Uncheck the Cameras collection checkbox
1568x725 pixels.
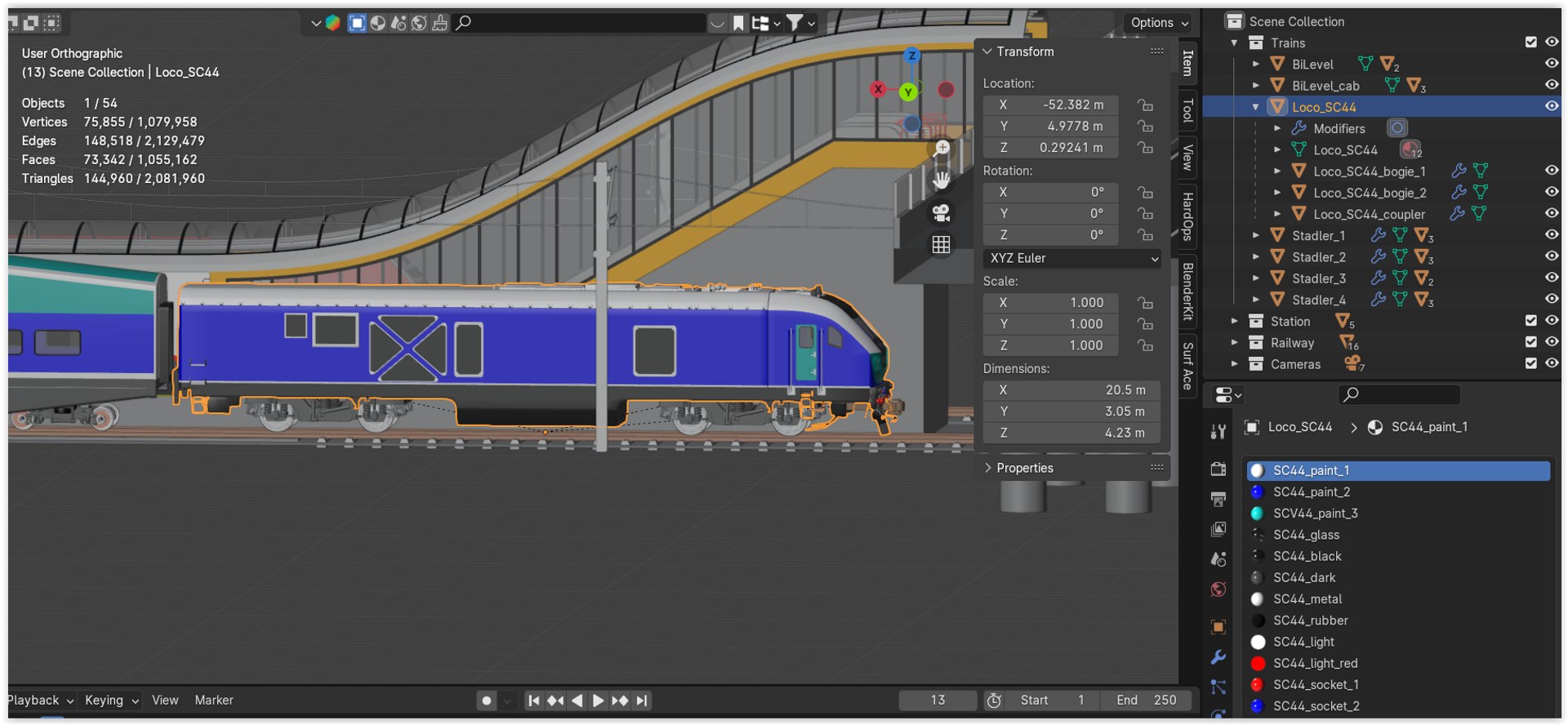(x=1531, y=363)
